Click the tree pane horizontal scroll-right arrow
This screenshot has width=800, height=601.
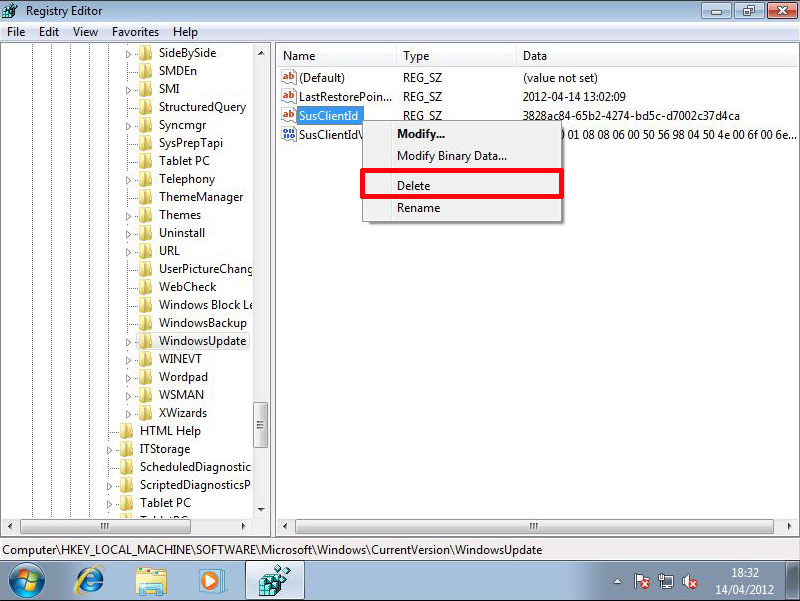click(243, 526)
